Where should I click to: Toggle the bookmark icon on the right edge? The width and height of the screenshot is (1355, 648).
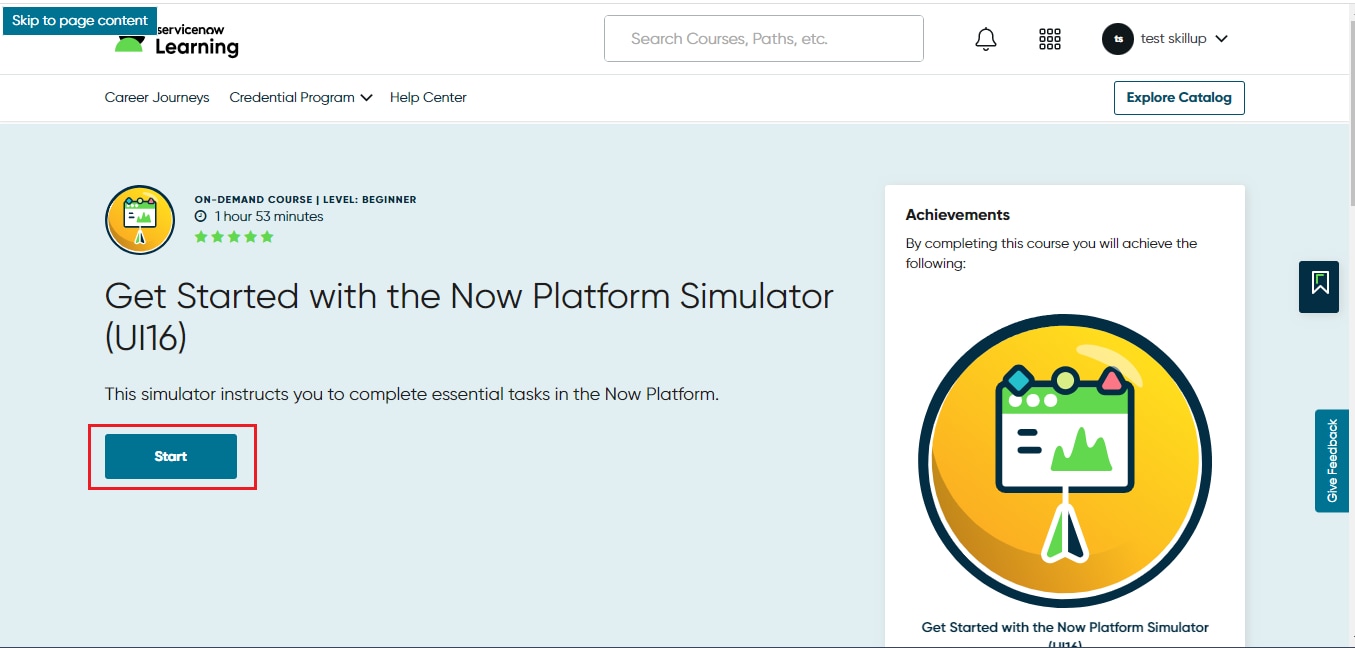click(x=1318, y=286)
